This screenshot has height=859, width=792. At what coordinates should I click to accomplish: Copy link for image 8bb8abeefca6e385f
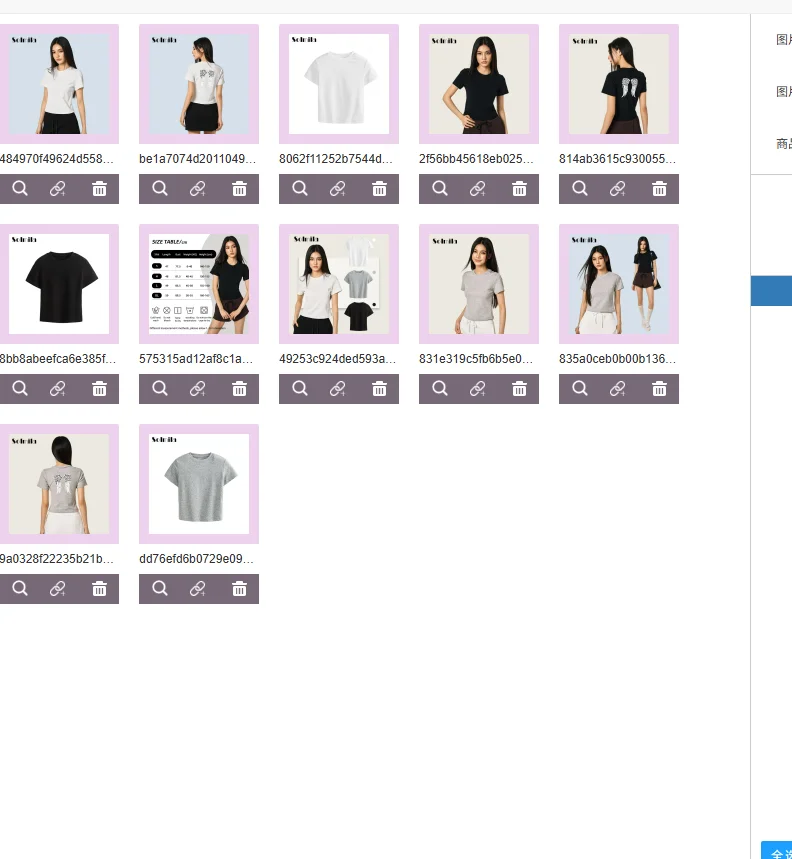click(58, 389)
